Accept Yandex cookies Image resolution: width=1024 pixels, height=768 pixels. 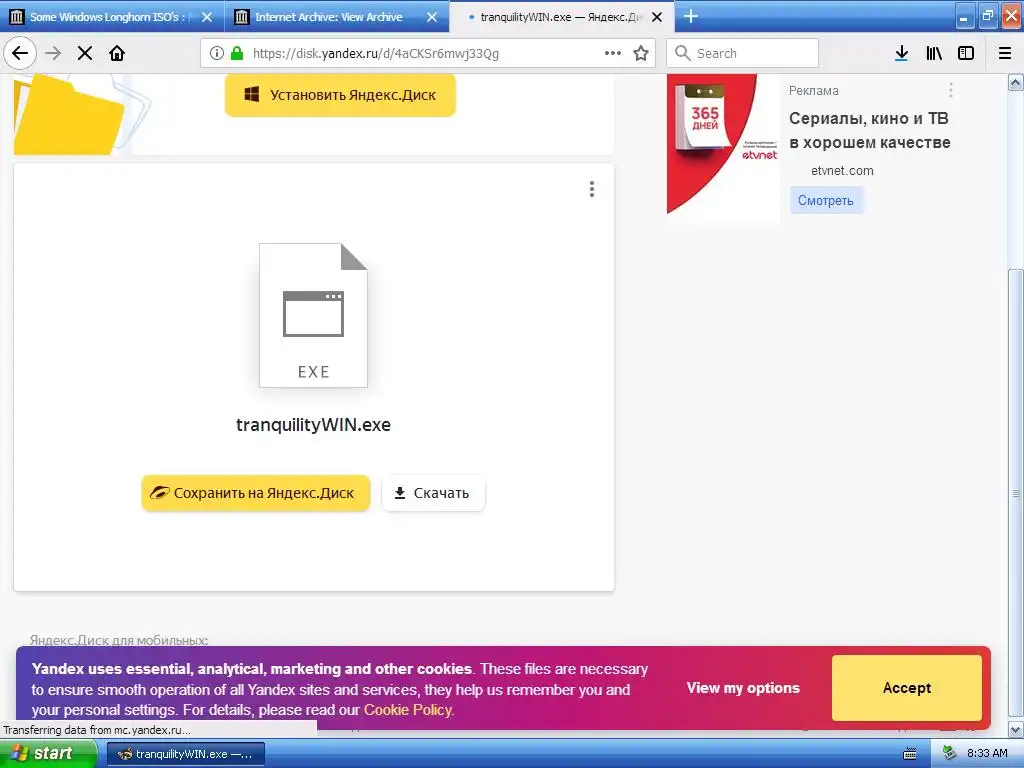click(906, 688)
